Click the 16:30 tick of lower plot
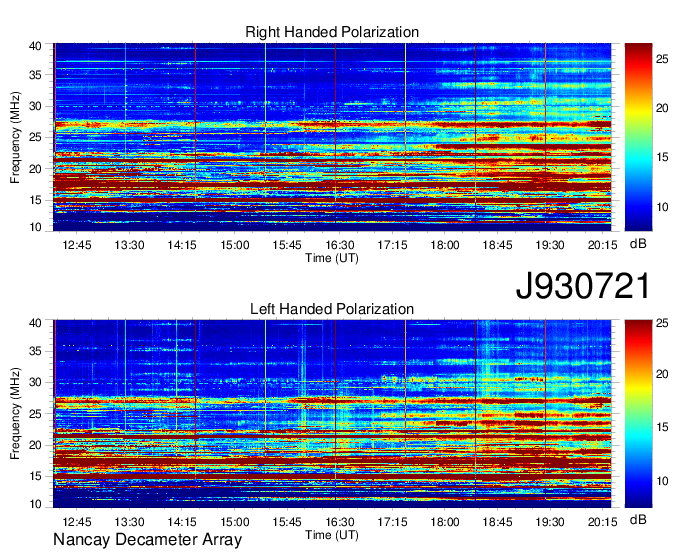680x552 pixels. tap(340, 522)
